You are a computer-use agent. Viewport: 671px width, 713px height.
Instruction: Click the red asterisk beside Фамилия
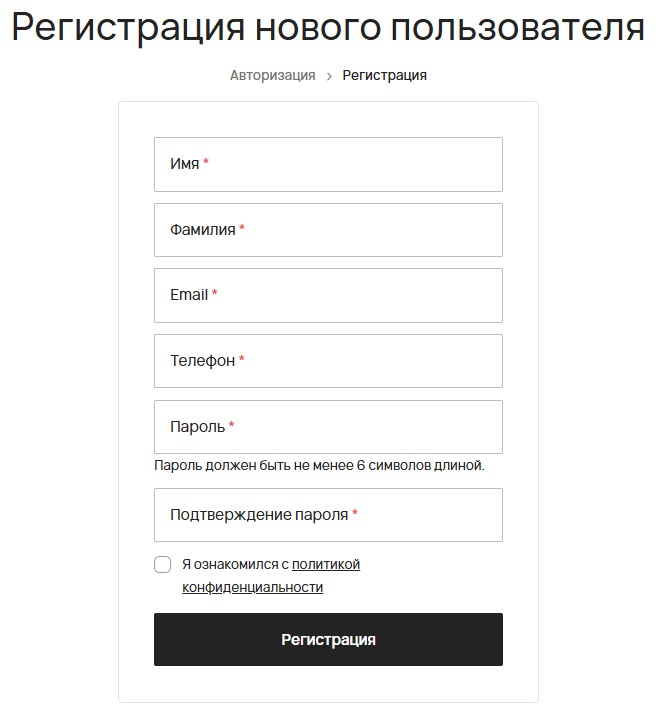click(242, 229)
